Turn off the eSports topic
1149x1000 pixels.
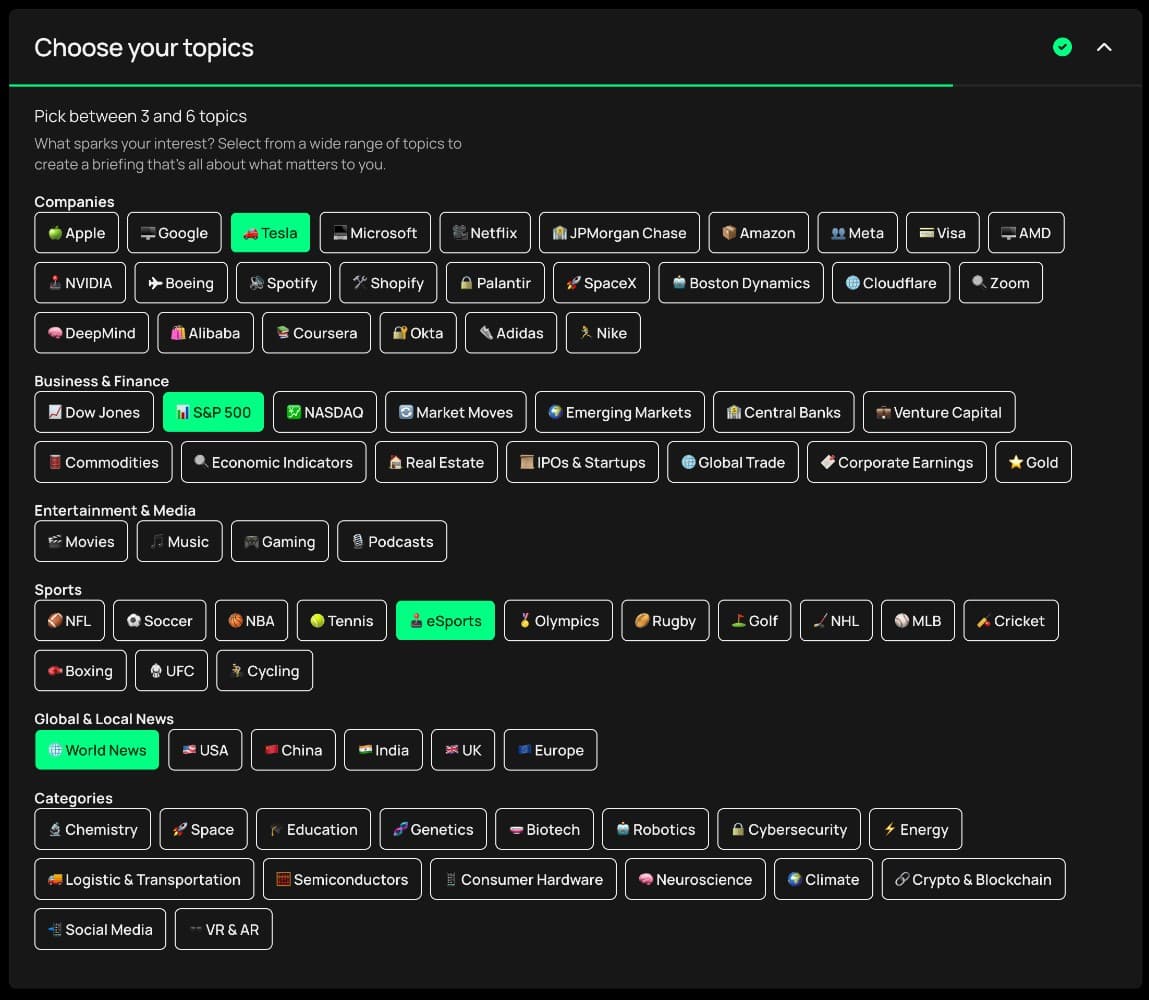pyautogui.click(x=446, y=621)
